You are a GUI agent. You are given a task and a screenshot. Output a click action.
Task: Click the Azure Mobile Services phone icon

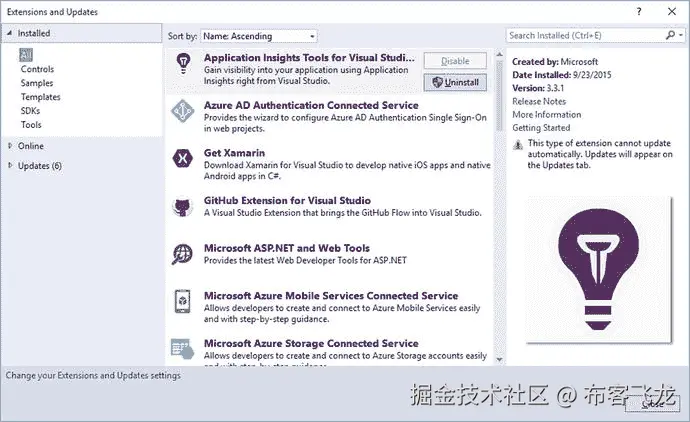pyautogui.click(x=182, y=301)
